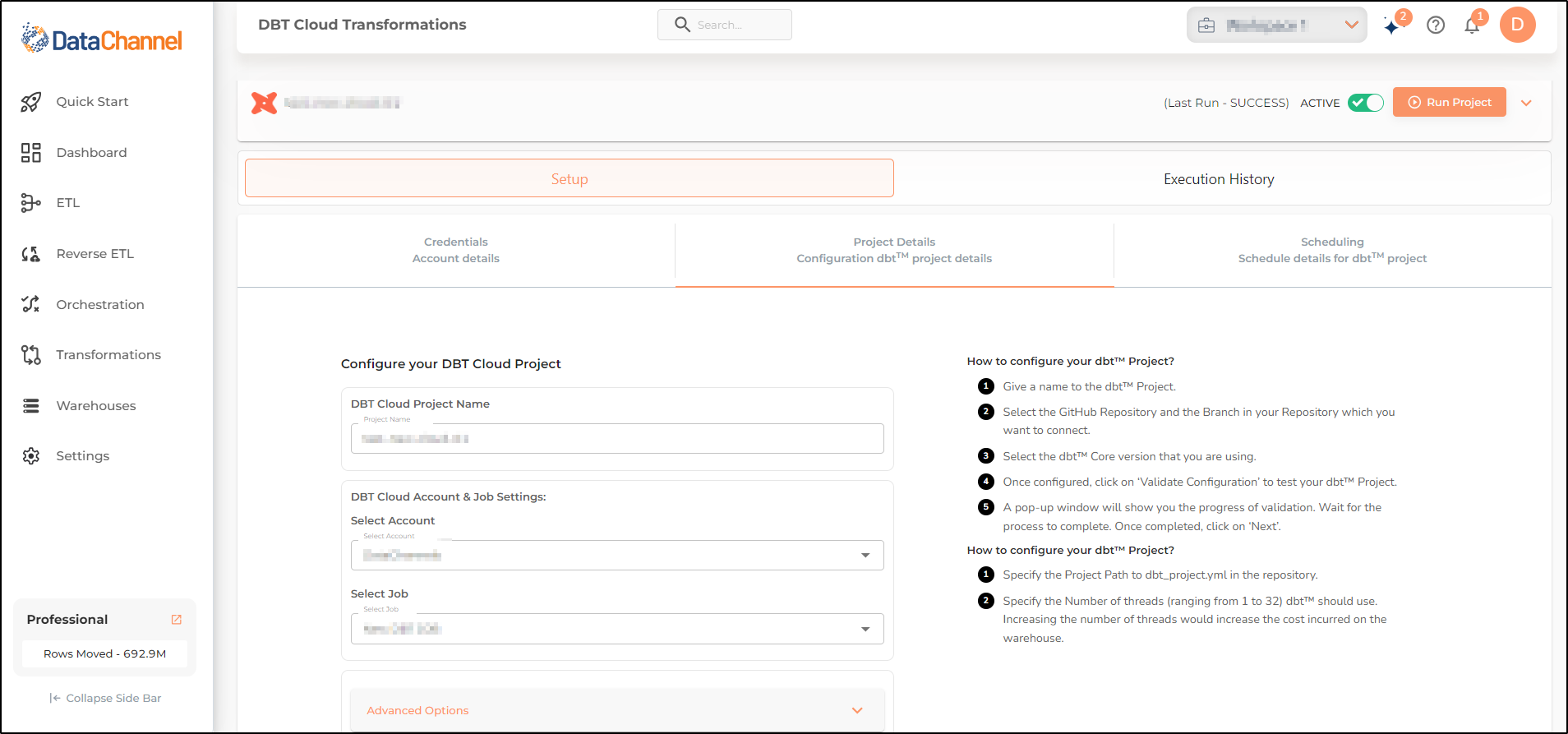
Task: Open Settings in the sidebar
Action: pyautogui.click(x=82, y=456)
